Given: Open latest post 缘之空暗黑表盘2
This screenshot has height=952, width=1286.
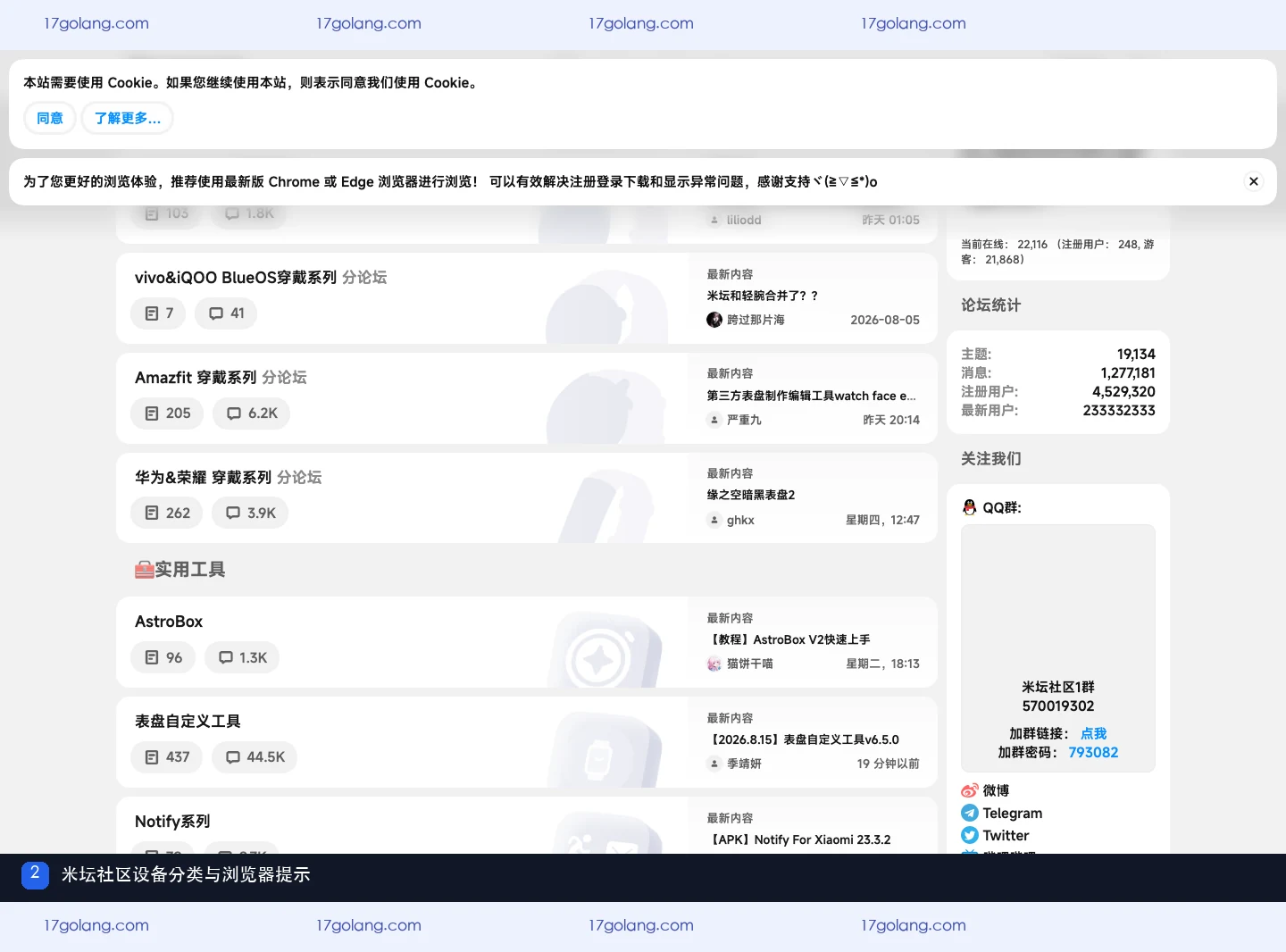Looking at the screenshot, I should [751, 495].
